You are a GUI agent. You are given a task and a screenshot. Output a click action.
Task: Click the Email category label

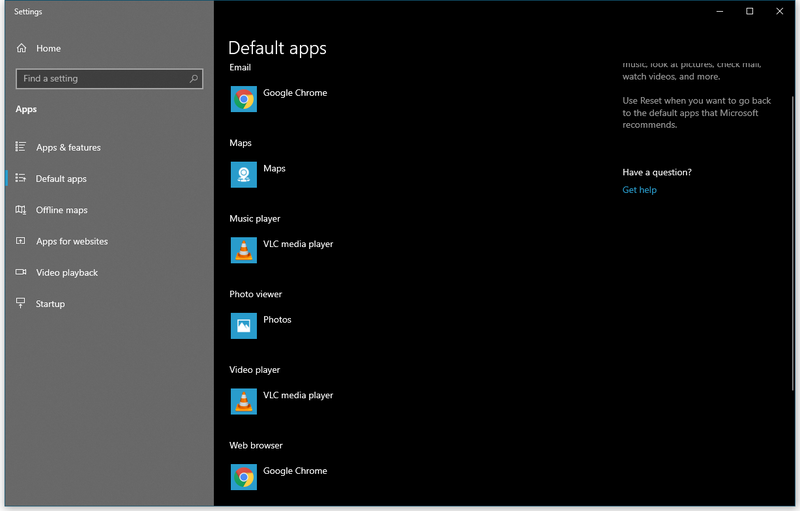tap(240, 67)
